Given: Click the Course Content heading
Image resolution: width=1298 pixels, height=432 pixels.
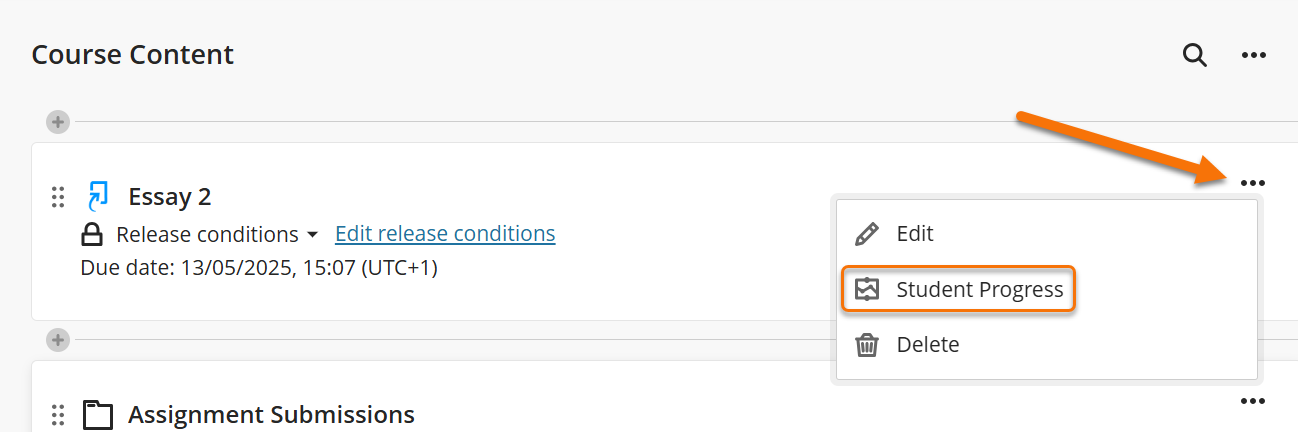Looking at the screenshot, I should click(x=133, y=54).
